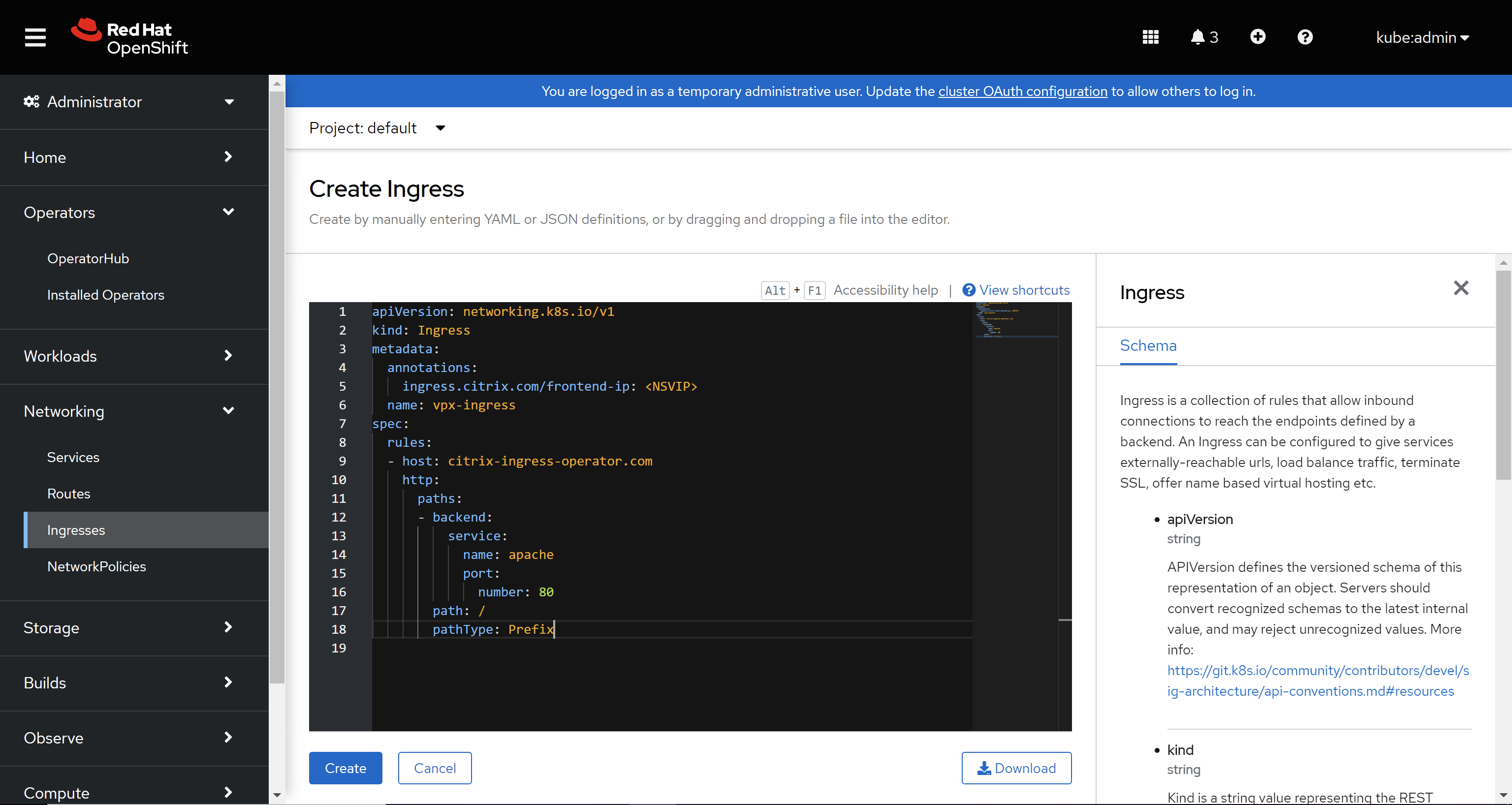Go to OperatorHub
Viewport: 1512px width, 805px height.
pos(88,258)
